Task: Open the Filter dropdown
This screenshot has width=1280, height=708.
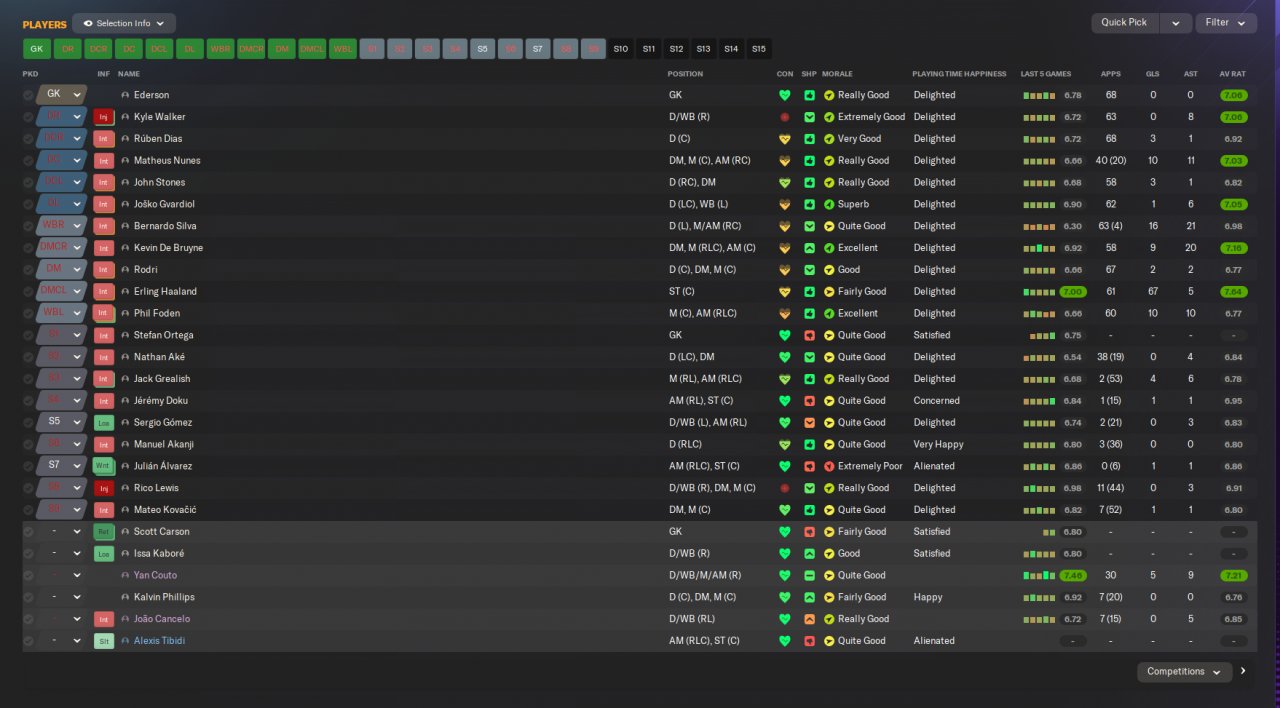Action: [x=1226, y=23]
